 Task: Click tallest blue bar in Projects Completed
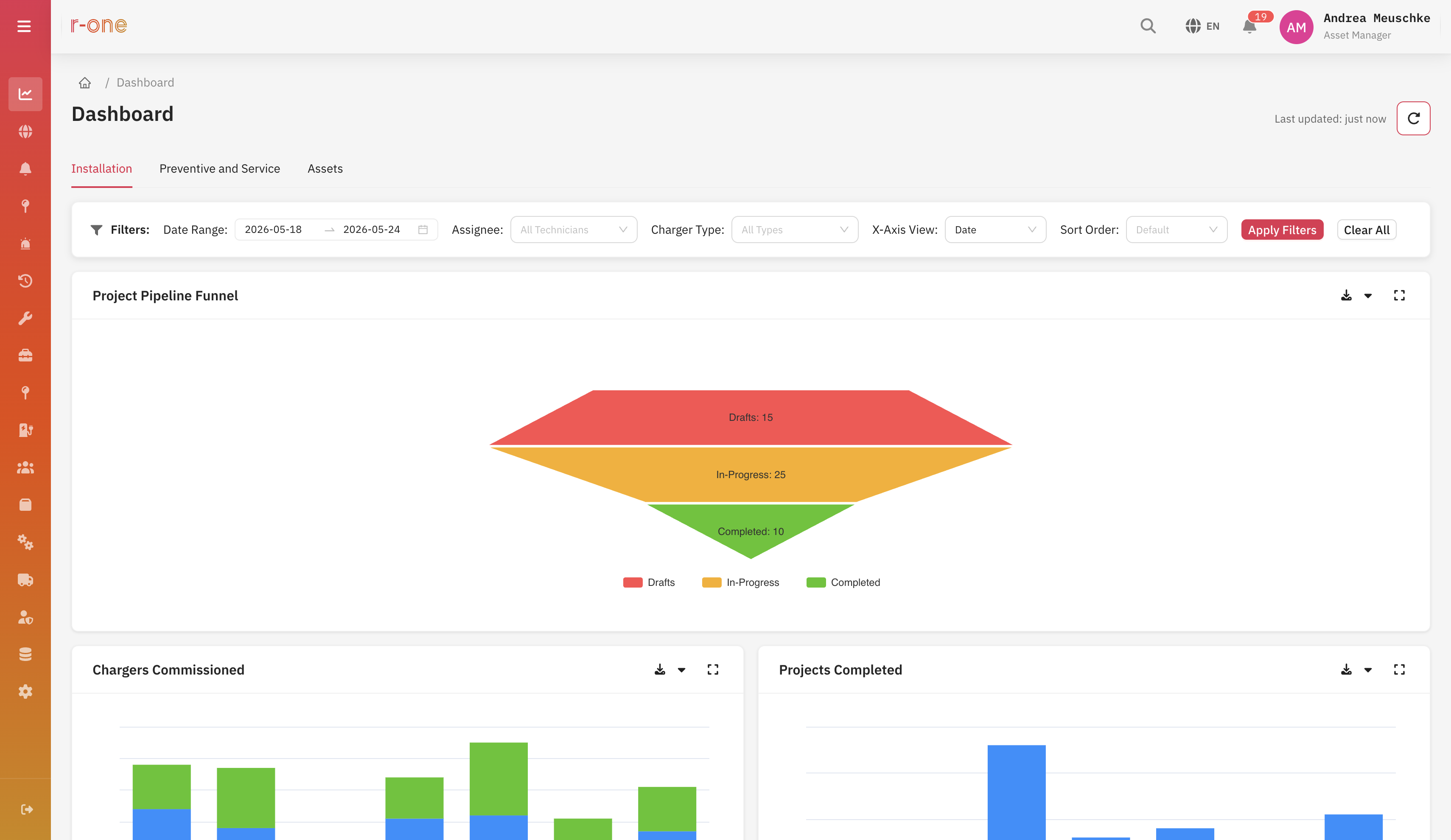click(x=1016, y=792)
